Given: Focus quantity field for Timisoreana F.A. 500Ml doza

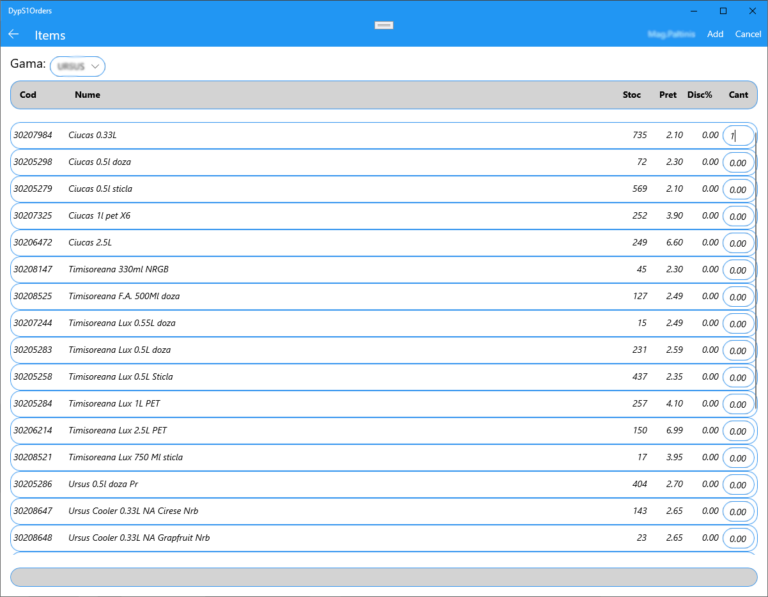Looking at the screenshot, I should [738, 297].
